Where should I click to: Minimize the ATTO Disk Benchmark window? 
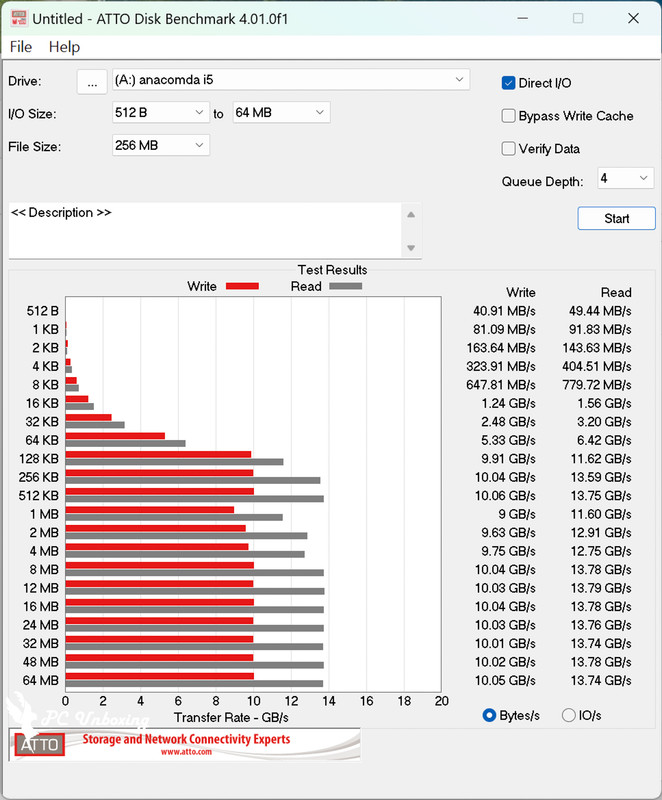pyautogui.click(x=522, y=18)
